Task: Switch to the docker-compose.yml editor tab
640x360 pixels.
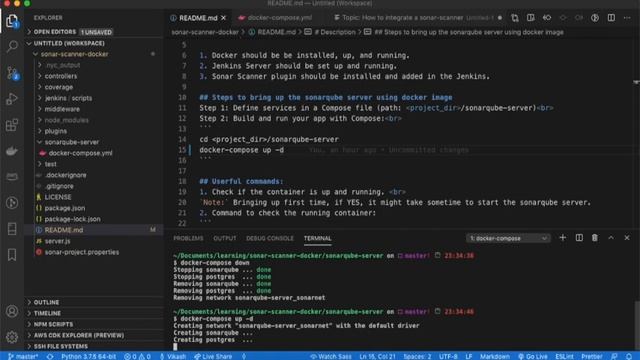Action: pyautogui.click(x=279, y=18)
